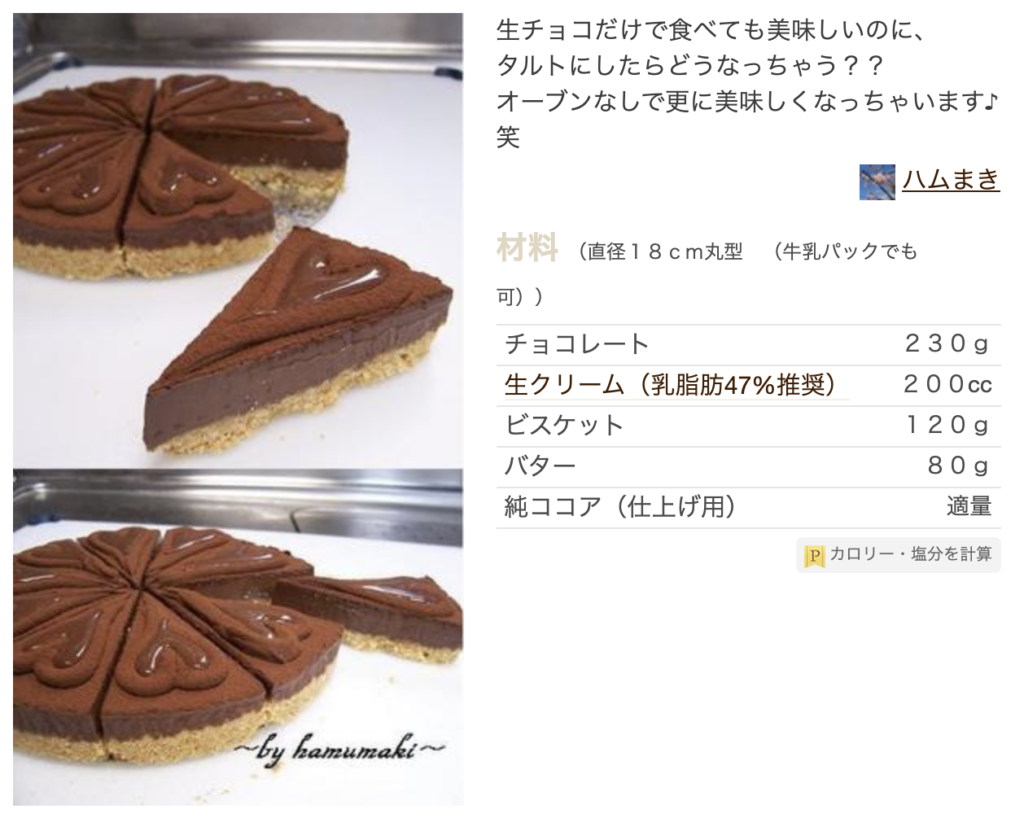Open the 生クリーム（乳脂肪47%推奨） ingredient link
This screenshot has height=822, width=1024.
(x=670, y=385)
